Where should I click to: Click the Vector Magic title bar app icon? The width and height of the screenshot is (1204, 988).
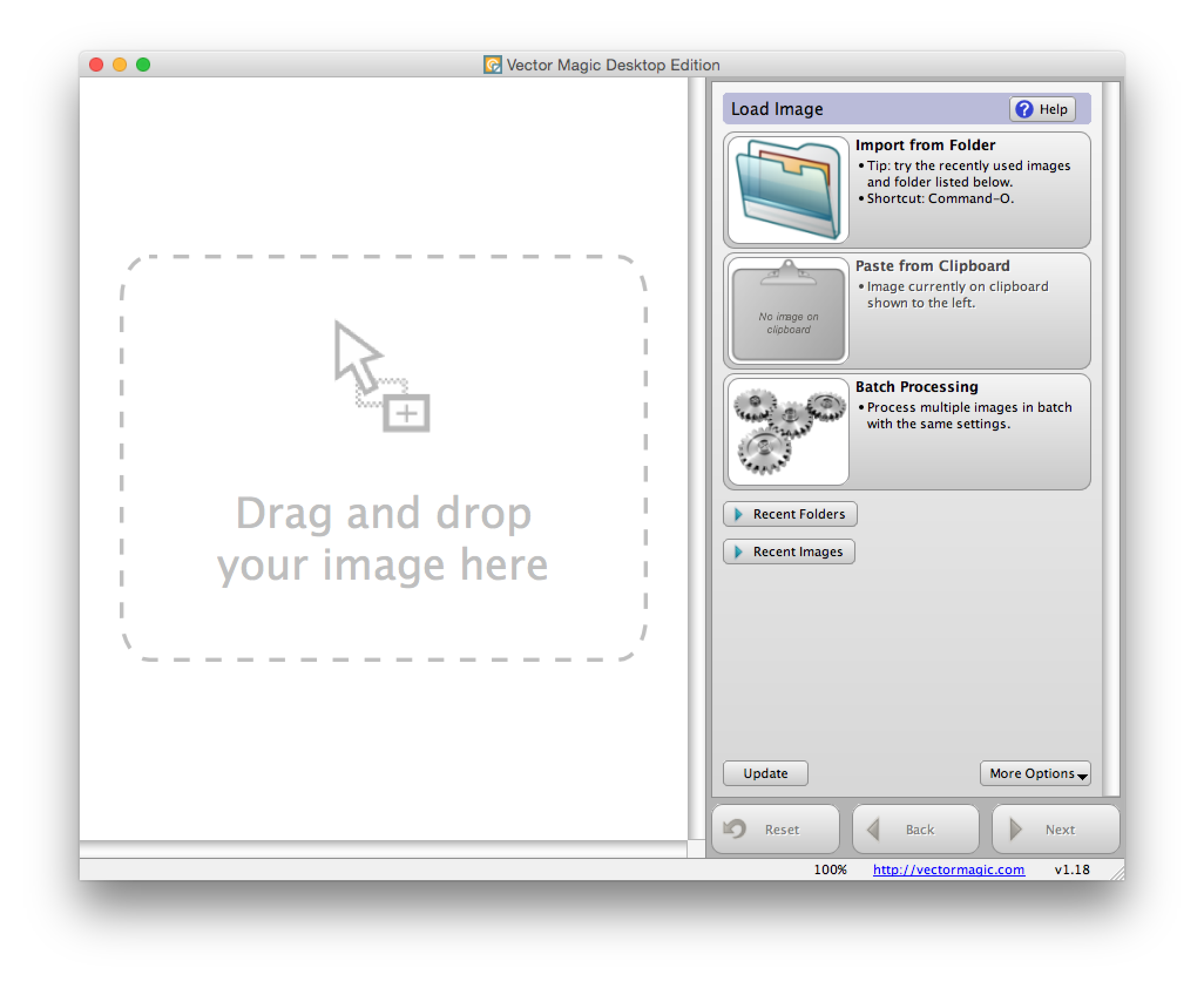492,65
